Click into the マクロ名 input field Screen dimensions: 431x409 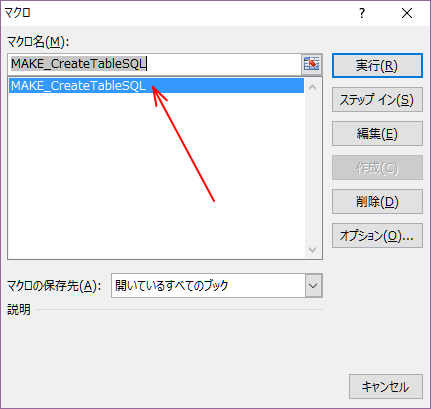tap(155, 64)
